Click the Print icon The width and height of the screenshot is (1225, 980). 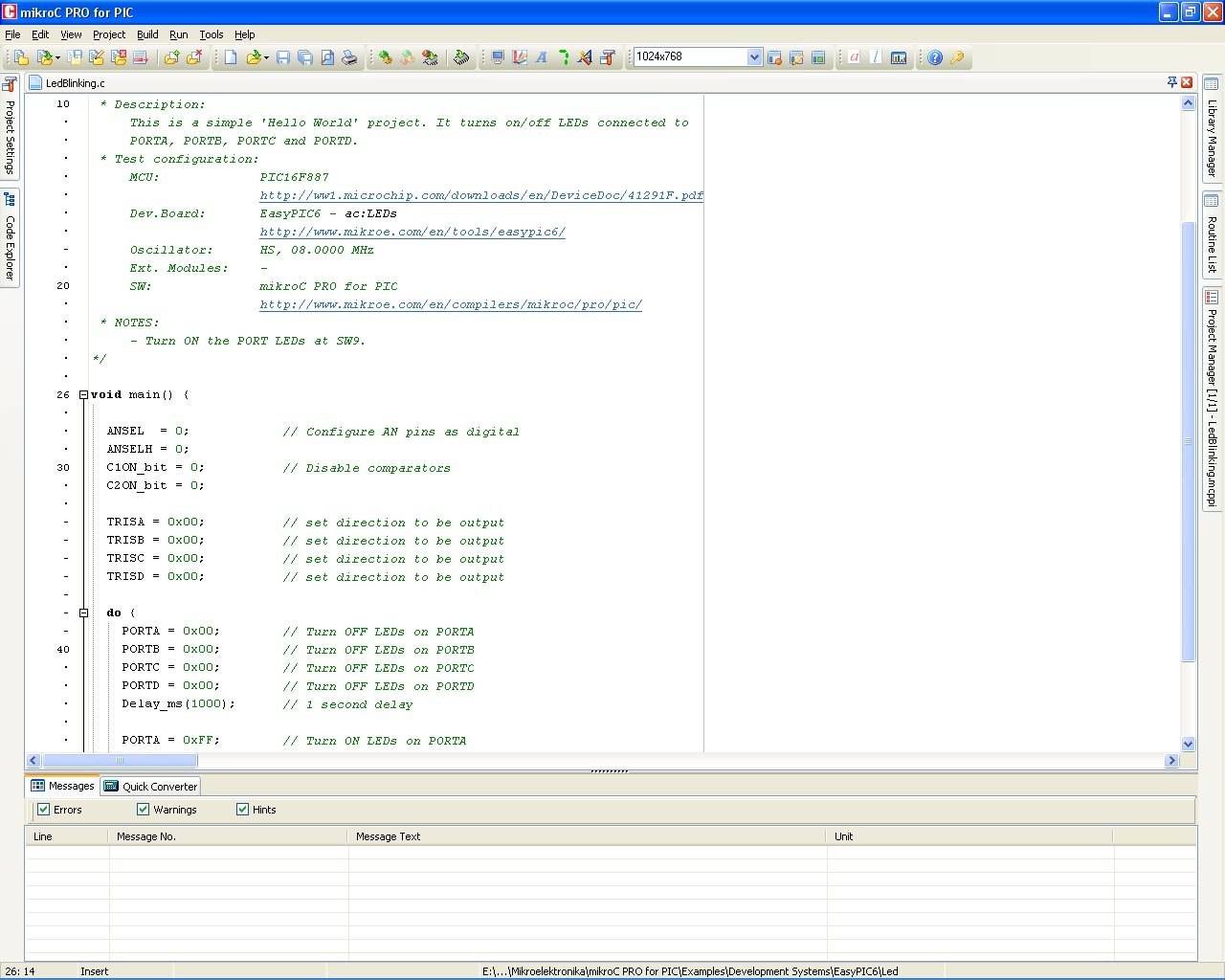coord(349,57)
